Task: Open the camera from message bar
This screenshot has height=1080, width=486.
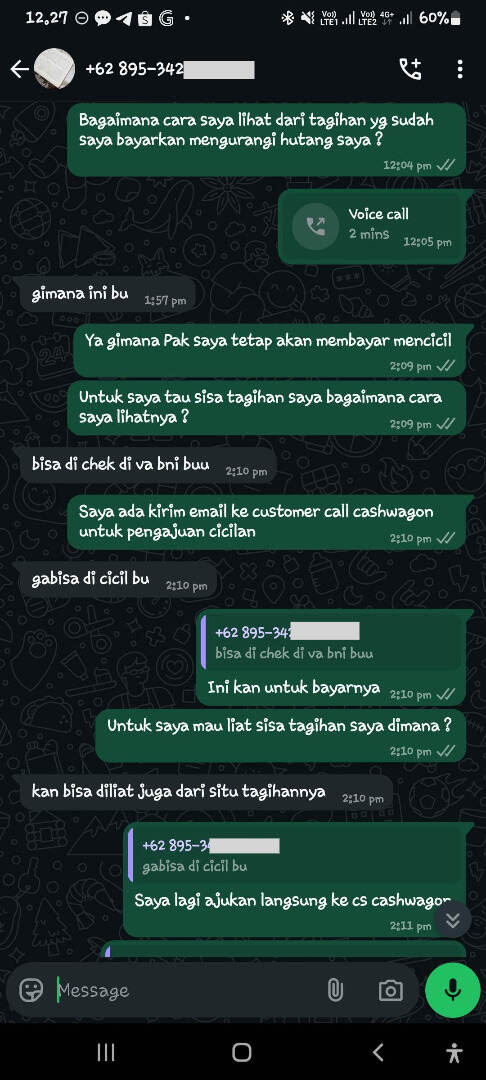Action: click(390, 990)
